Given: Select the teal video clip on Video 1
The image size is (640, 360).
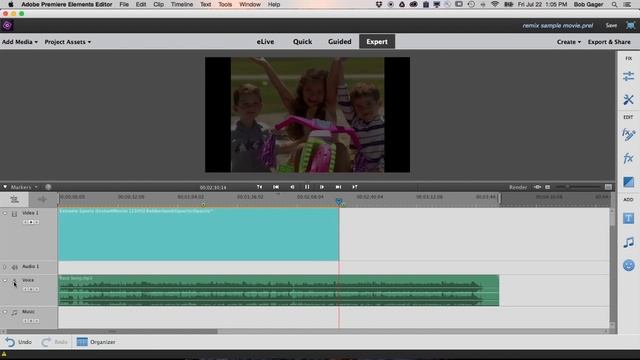Looking at the screenshot, I should coord(198,234).
